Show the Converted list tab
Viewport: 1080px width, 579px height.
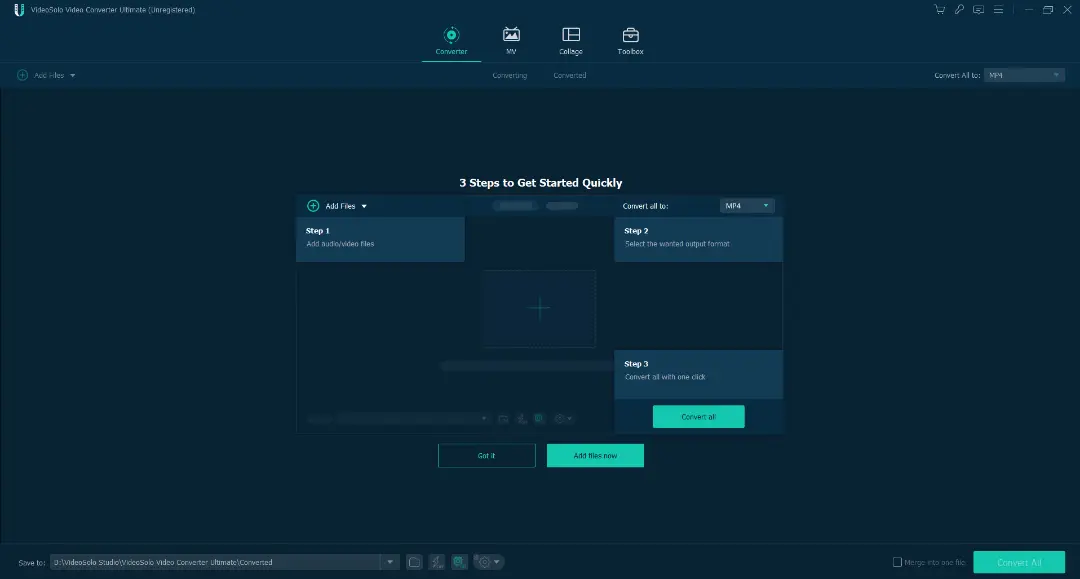[570, 76]
